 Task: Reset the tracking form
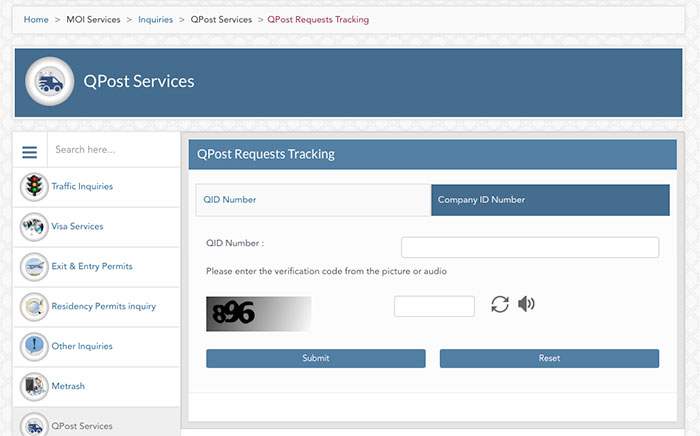(549, 358)
